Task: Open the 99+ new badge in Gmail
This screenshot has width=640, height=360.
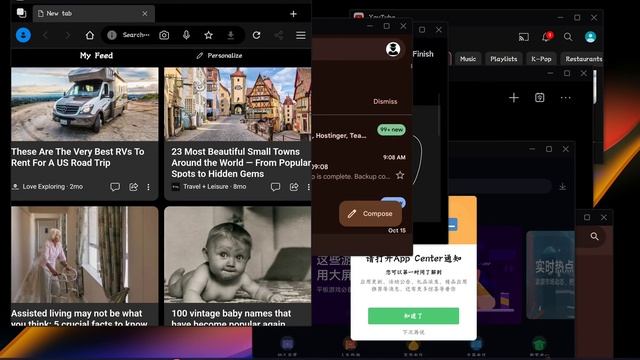Action: [391, 129]
